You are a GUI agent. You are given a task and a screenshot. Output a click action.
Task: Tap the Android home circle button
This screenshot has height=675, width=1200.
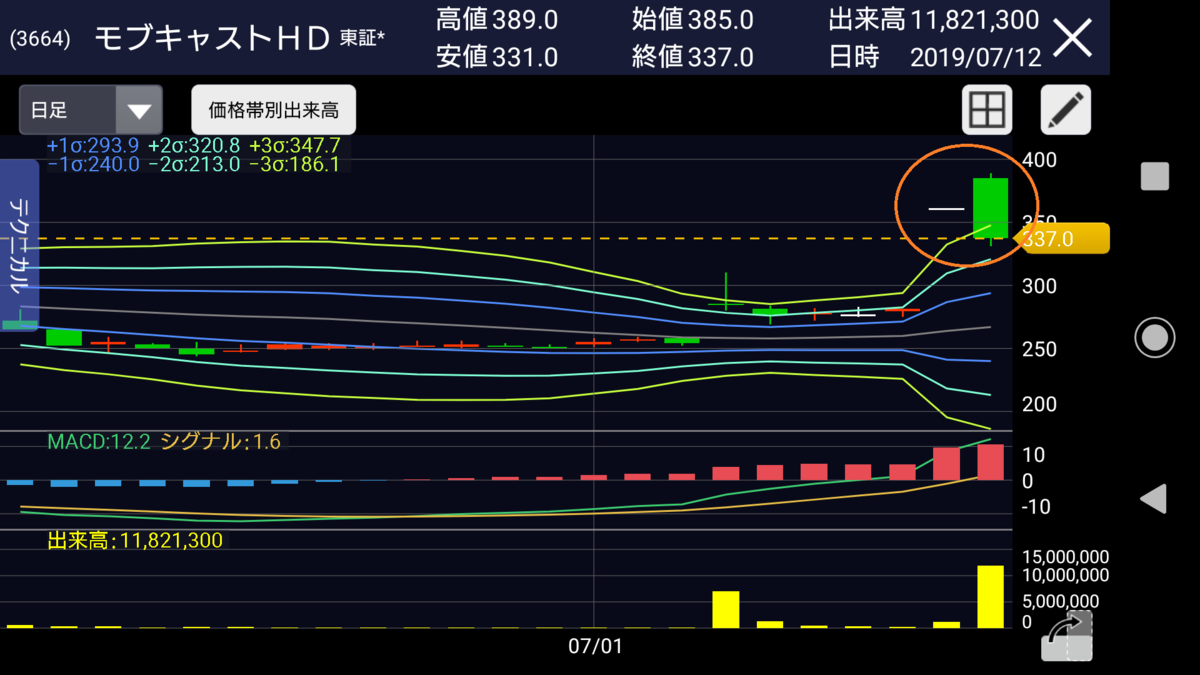coord(1154,338)
